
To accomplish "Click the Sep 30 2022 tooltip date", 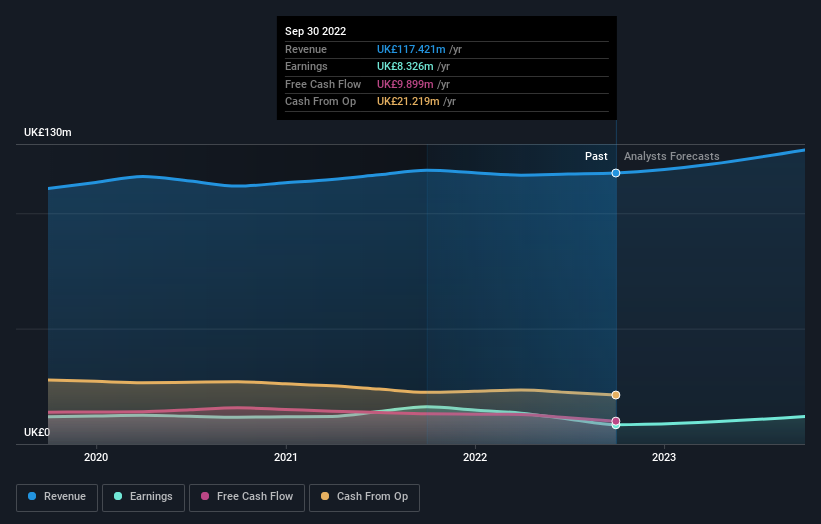I will pyautogui.click(x=315, y=31).
